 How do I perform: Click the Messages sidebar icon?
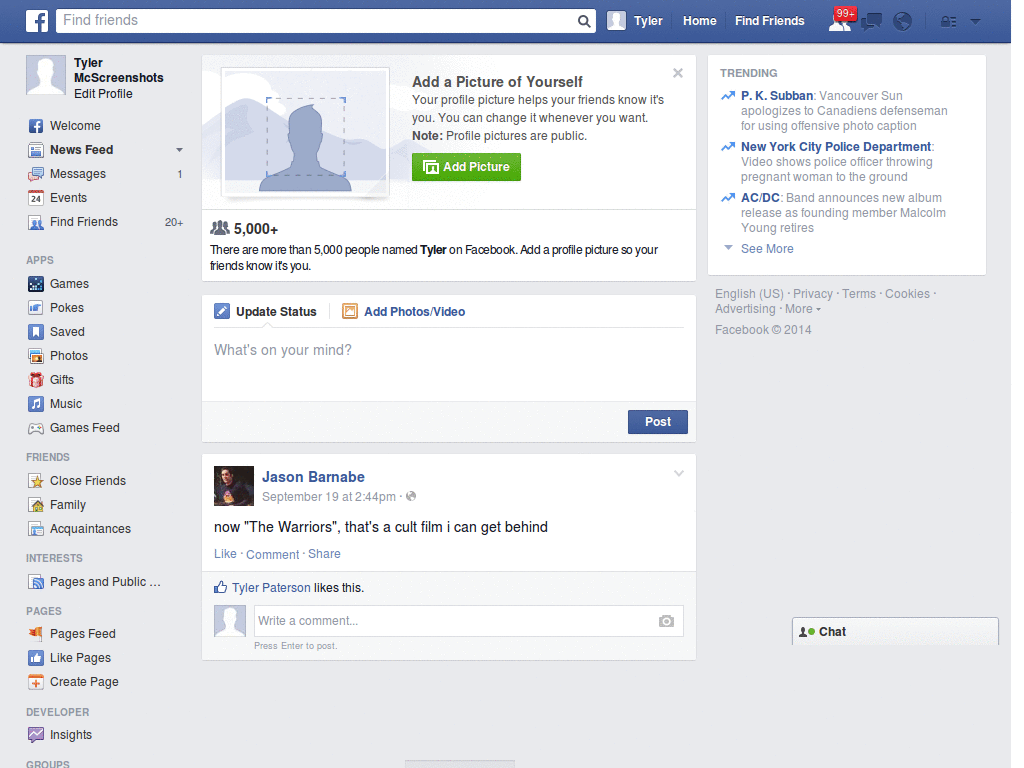[x=36, y=174]
